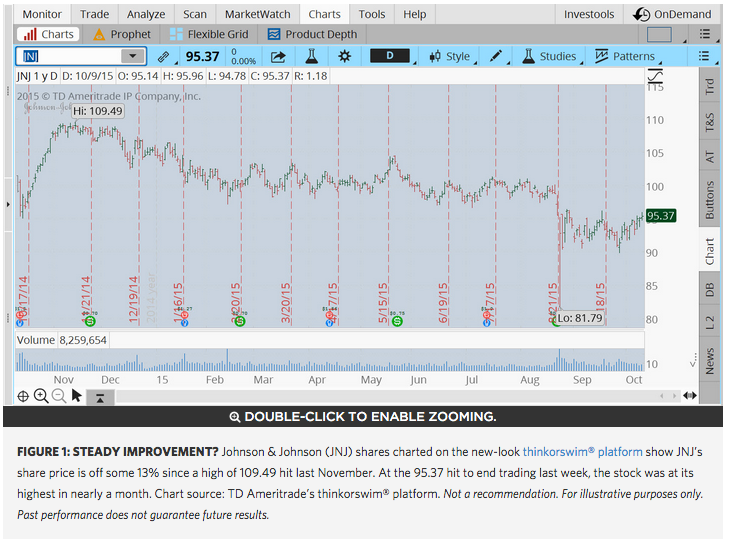Open the DB side tab
This screenshot has width=729, height=544.
pos(709,289)
